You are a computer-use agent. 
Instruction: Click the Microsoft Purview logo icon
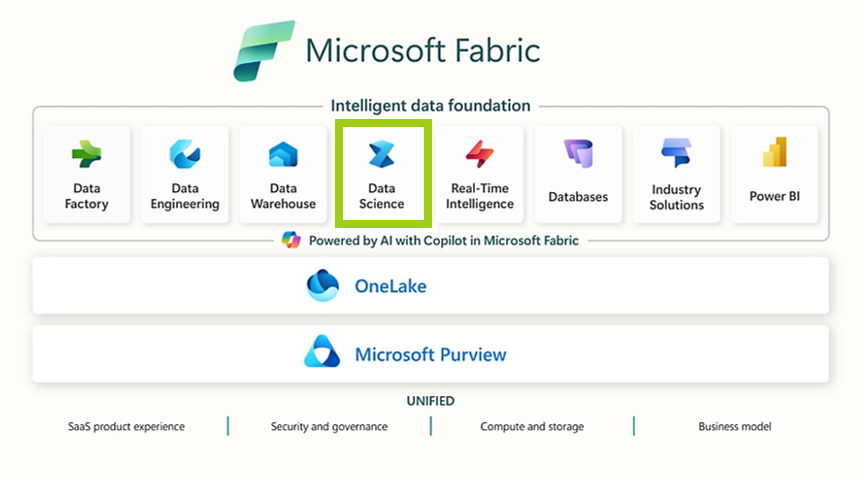(x=323, y=354)
